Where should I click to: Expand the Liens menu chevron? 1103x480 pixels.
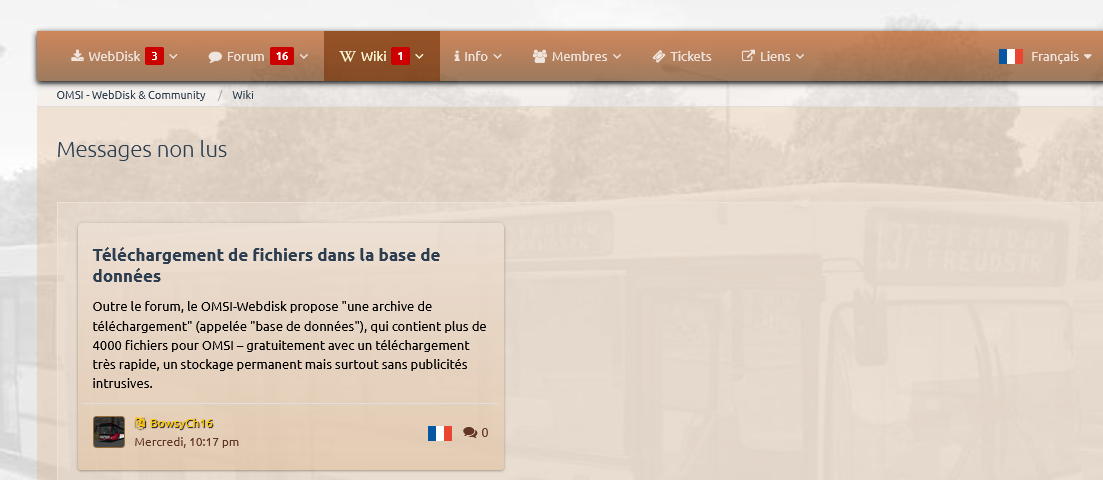[800, 57]
